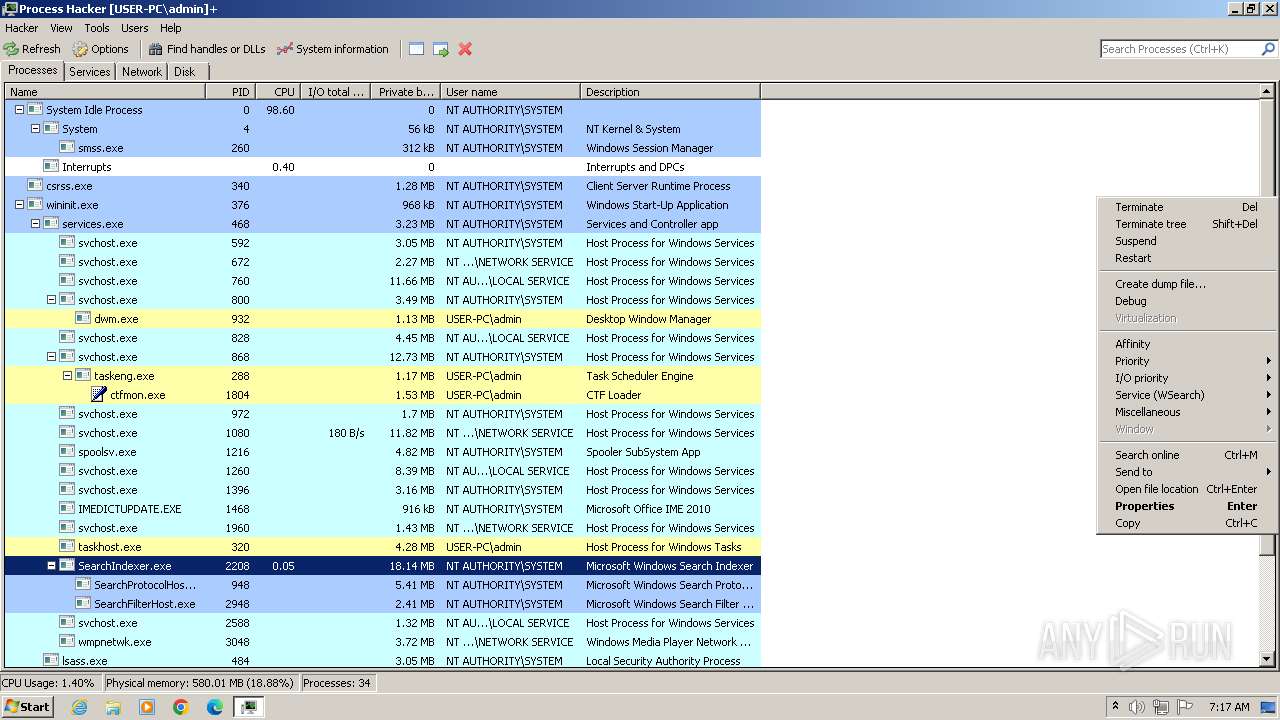1280x720 pixels.
Task: Switch to the Services tab
Action: [90, 72]
